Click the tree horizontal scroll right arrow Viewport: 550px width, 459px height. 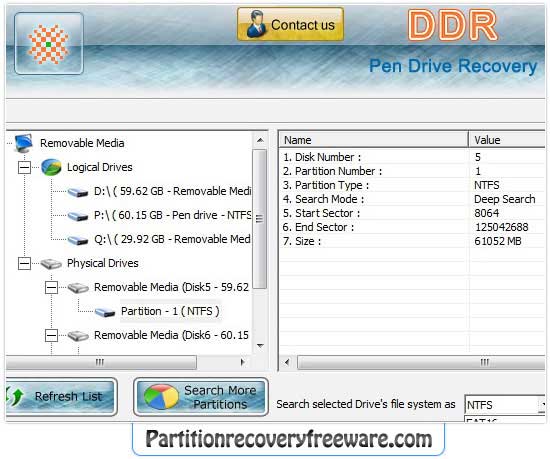(242, 362)
